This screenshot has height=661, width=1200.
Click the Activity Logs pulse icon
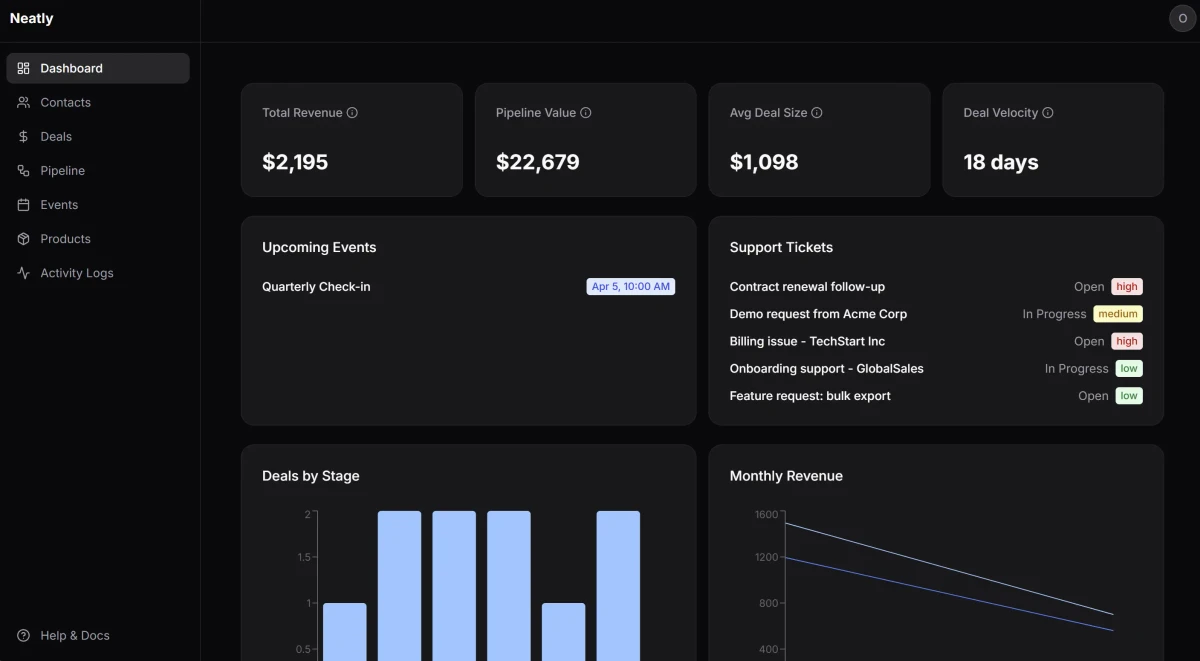tap(23, 272)
